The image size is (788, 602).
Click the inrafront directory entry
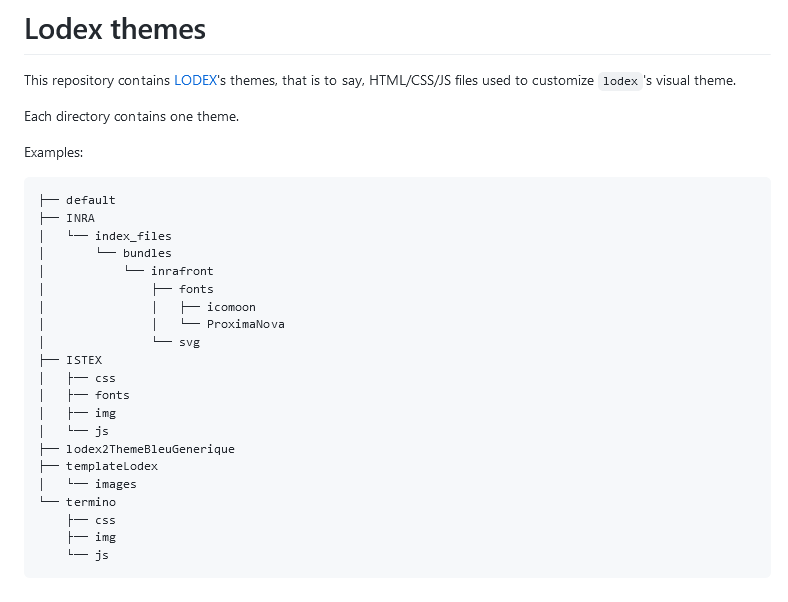[182, 271]
